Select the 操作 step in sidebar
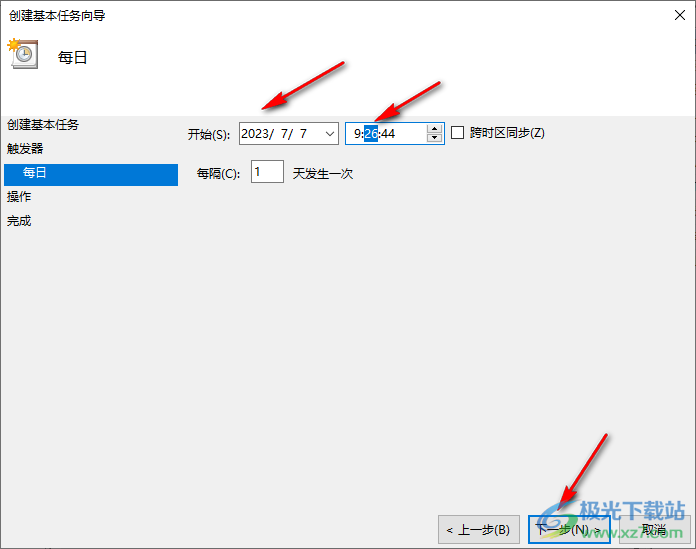This screenshot has width=696, height=549. [19, 197]
